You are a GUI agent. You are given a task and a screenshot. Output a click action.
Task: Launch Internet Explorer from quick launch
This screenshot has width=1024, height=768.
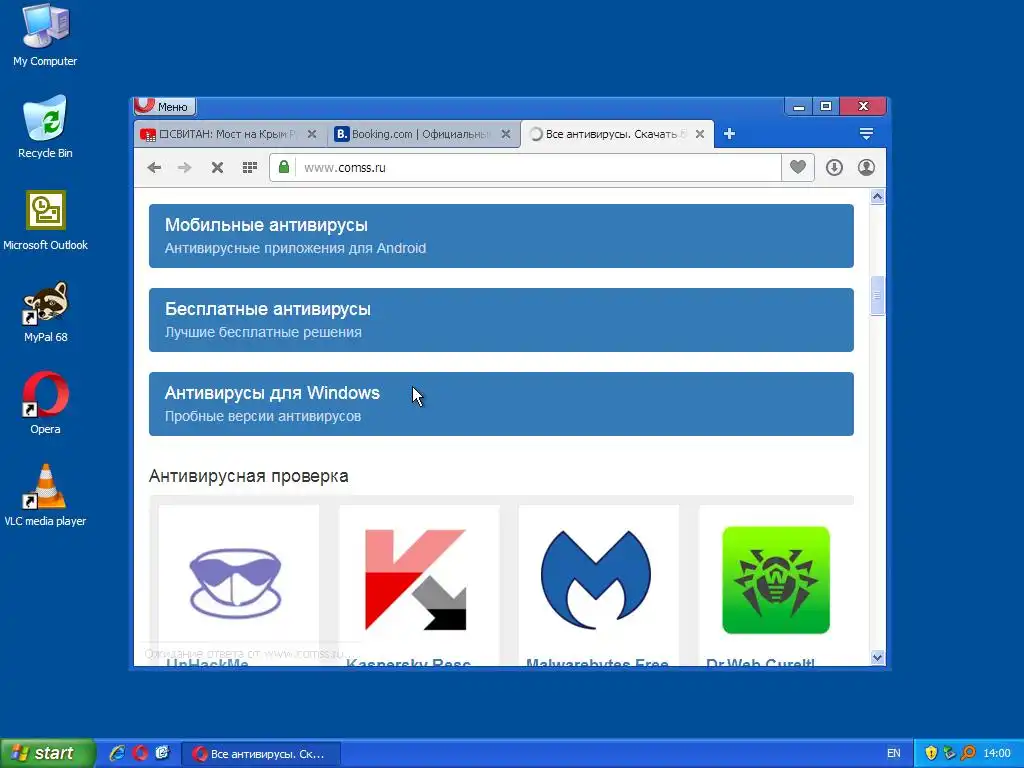coord(118,753)
